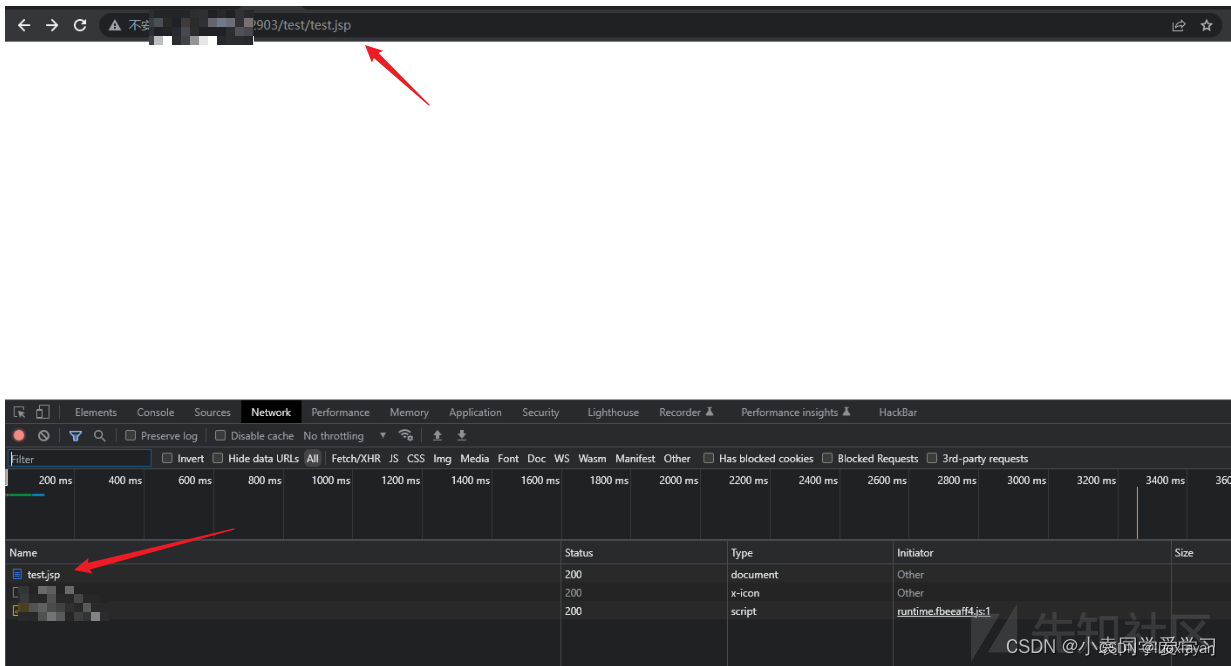Open the Memory tab
This screenshot has width=1231, height=666.
pos(409,412)
